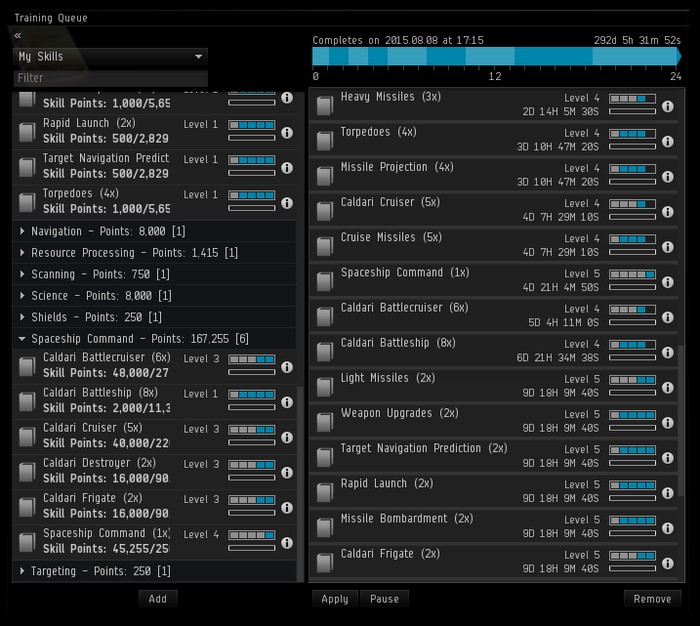Click the Completes on 2015.08.08 text

click(398, 40)
